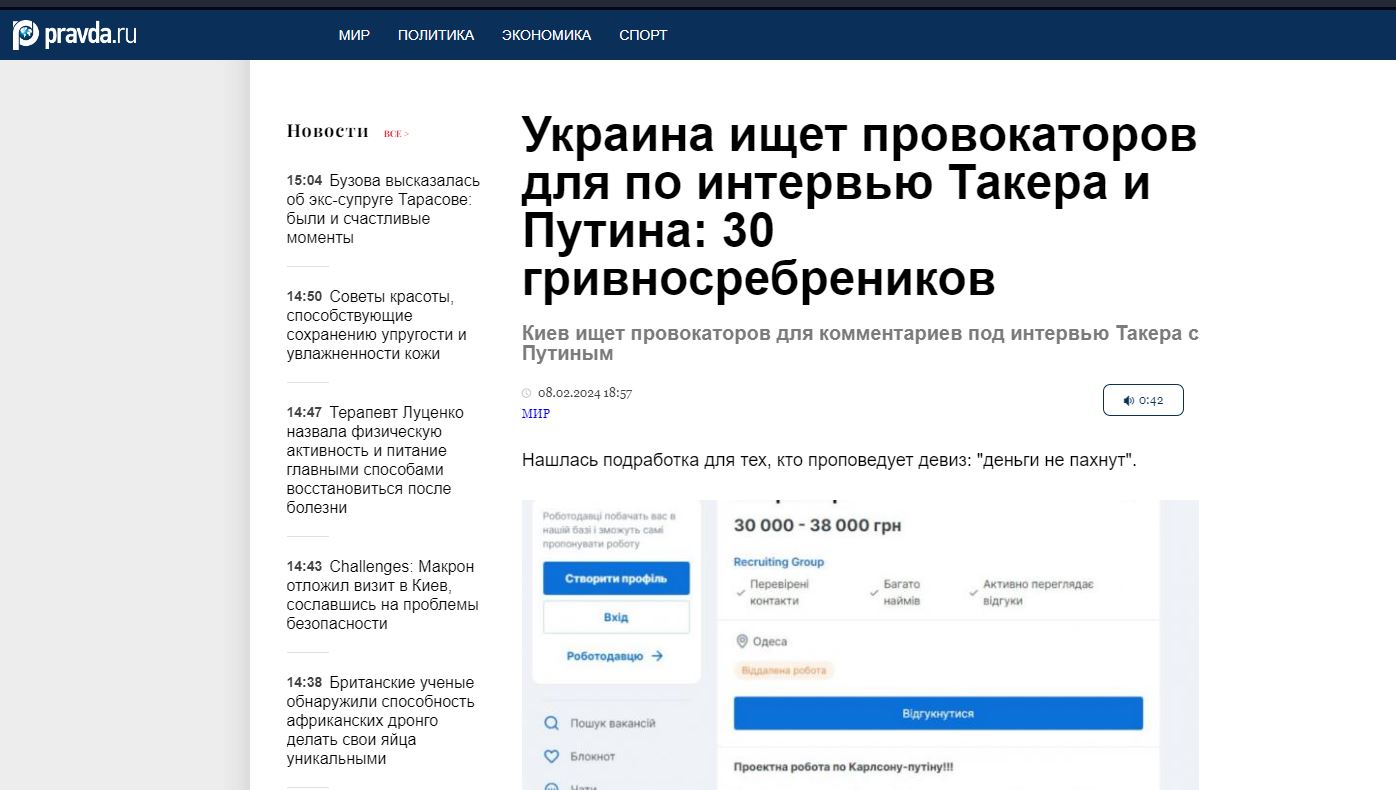Open the СПОРТ menu section
1396x790 pixels.
pyautogui.click(x=643, y=35)
